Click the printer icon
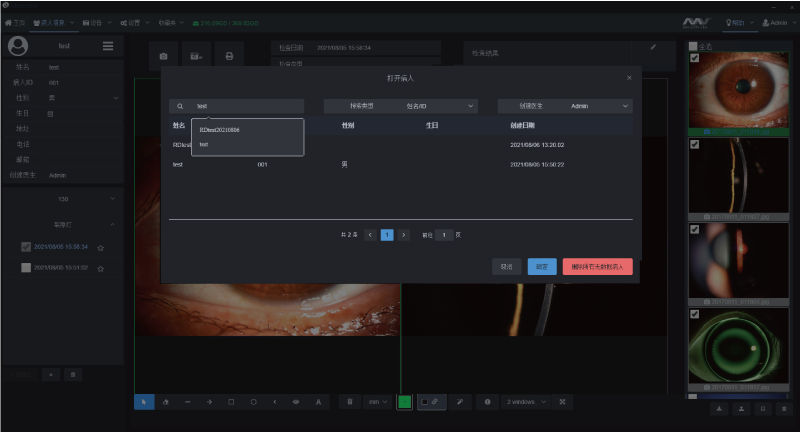800x432 pixels. tap(229, 56)
